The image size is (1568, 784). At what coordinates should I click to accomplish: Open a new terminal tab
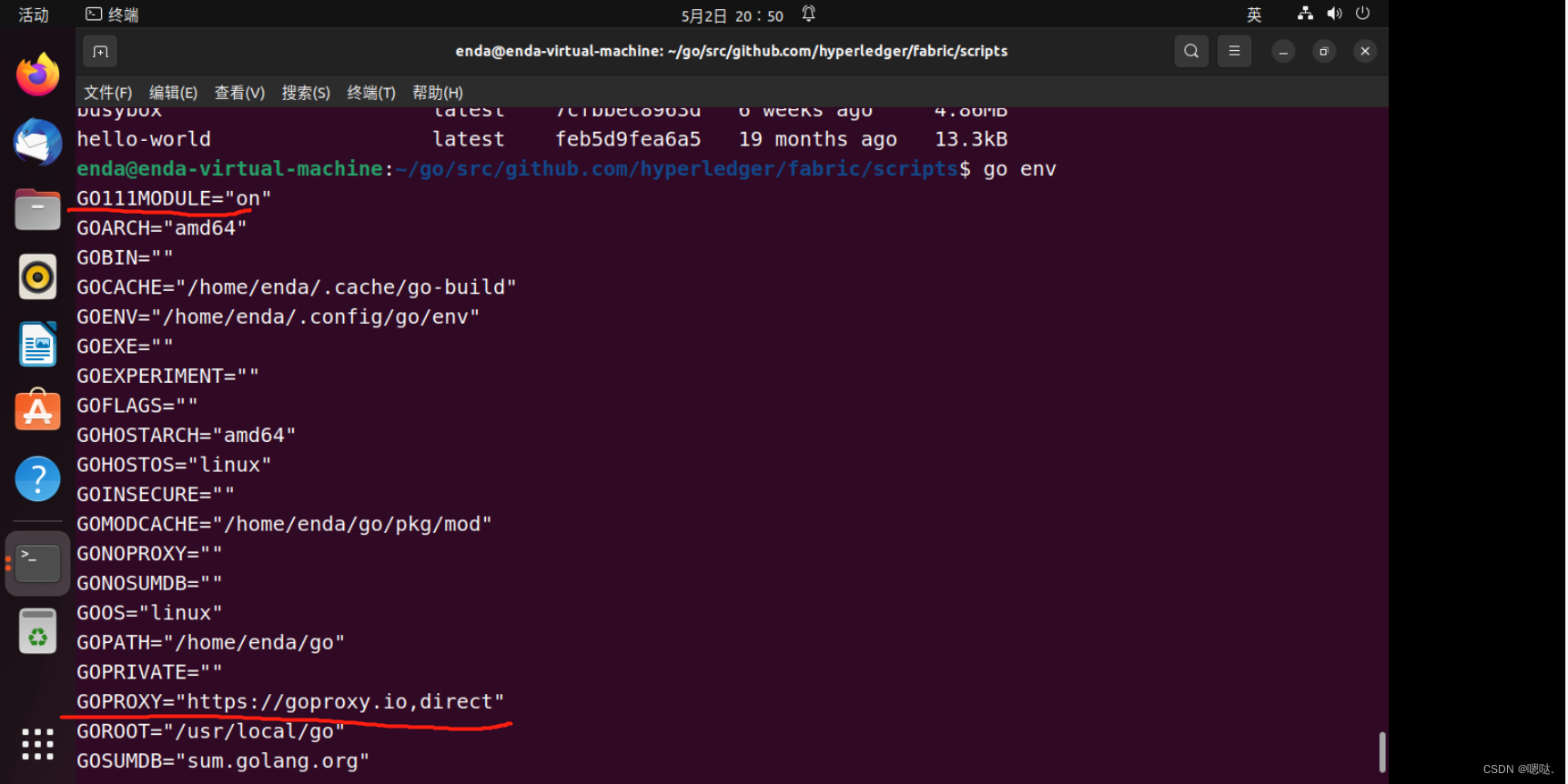coord(101,52)
